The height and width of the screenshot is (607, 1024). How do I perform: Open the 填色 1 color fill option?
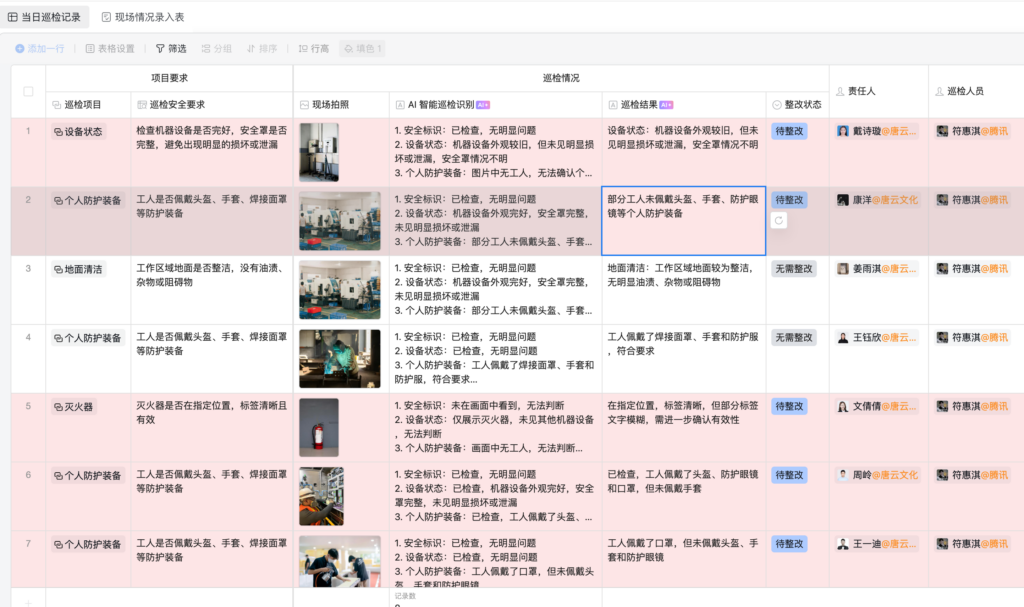click(x=362, y=48)
